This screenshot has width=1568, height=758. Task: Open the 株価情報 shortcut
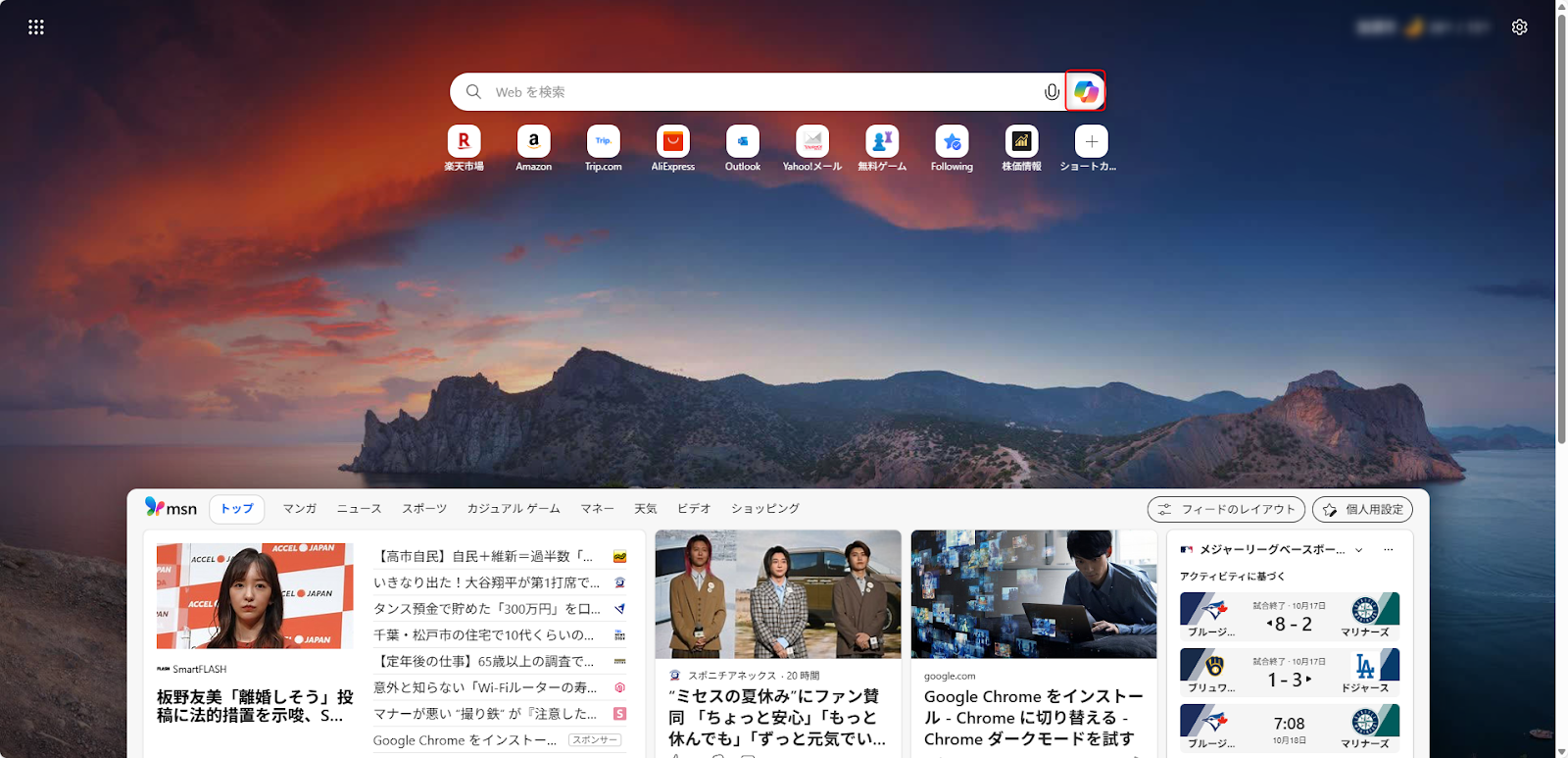pos(1021,142)
